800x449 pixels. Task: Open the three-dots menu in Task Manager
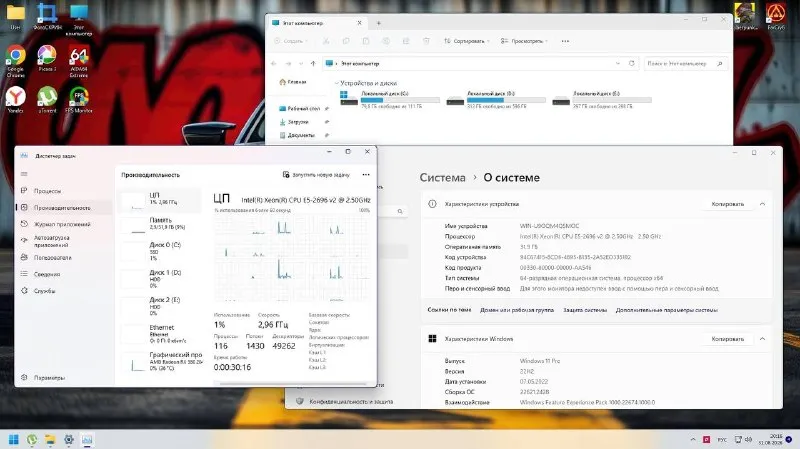tap(366, 174)
